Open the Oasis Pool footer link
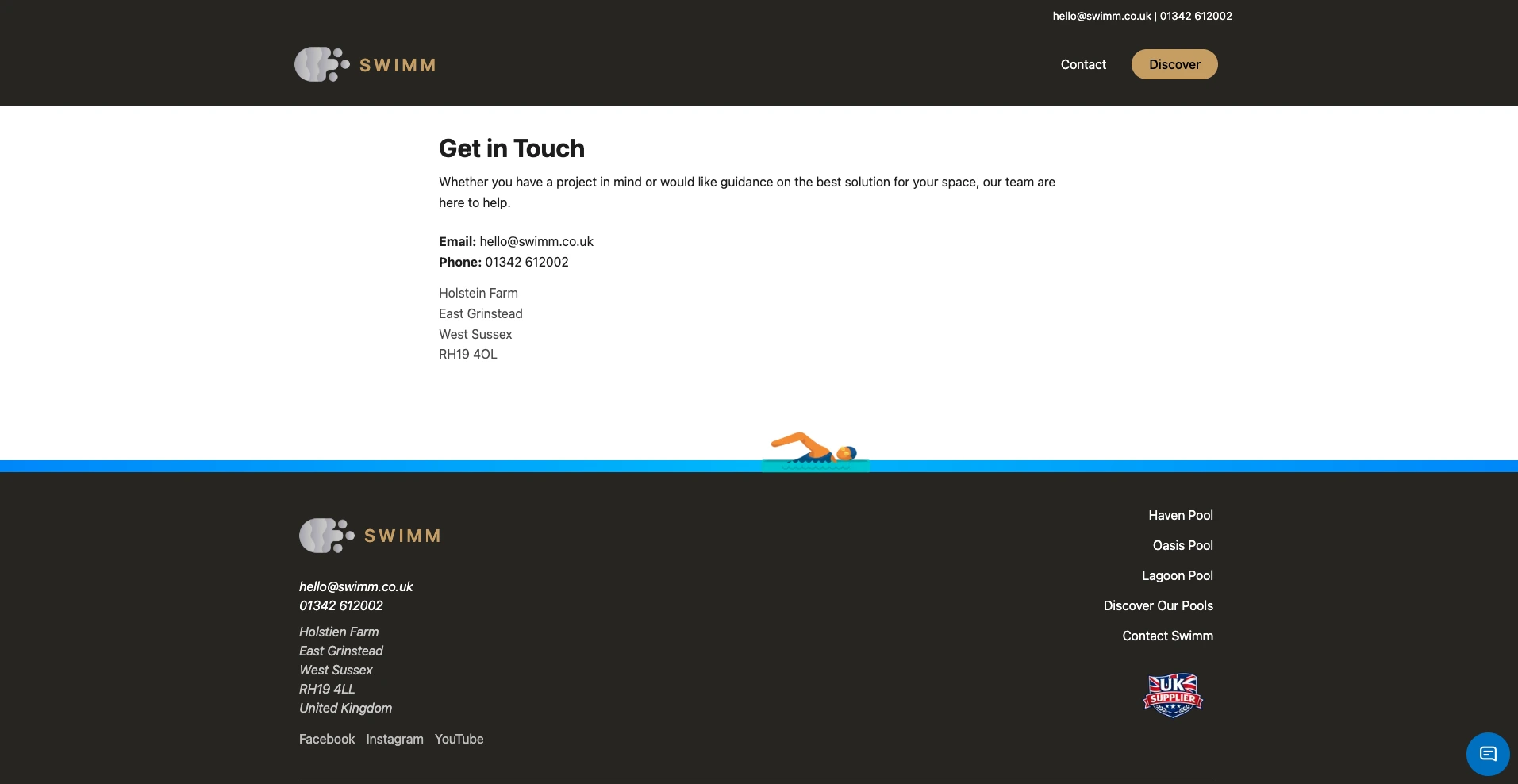This screenshot has width=1518, height=784. click(x=1182, y=545)
